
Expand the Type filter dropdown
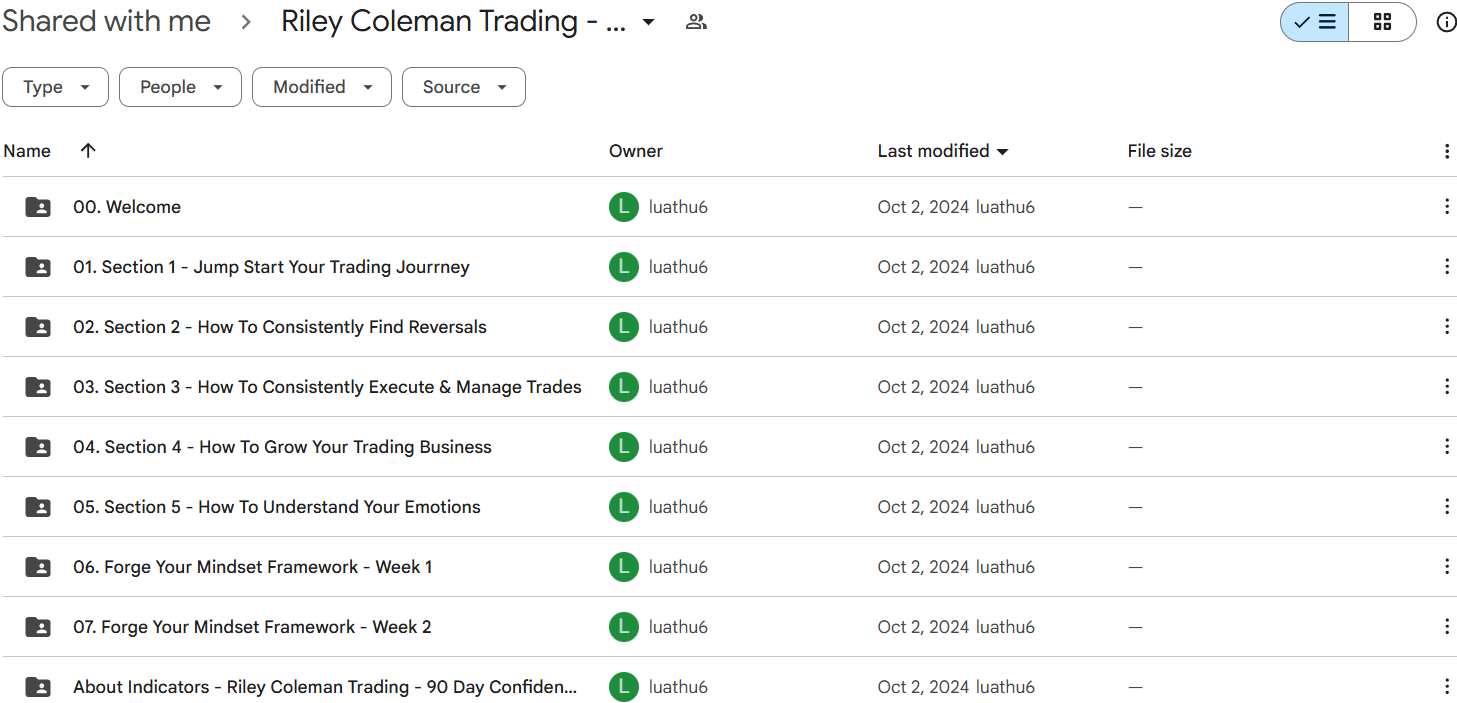[56, 87]
